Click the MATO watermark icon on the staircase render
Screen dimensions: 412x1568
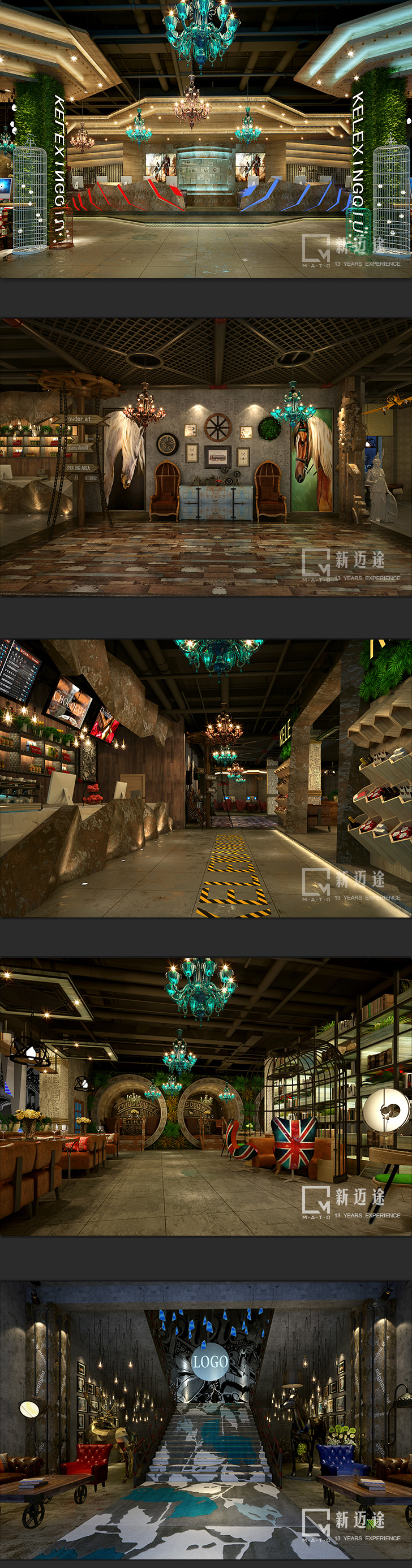pos(316,1522)
